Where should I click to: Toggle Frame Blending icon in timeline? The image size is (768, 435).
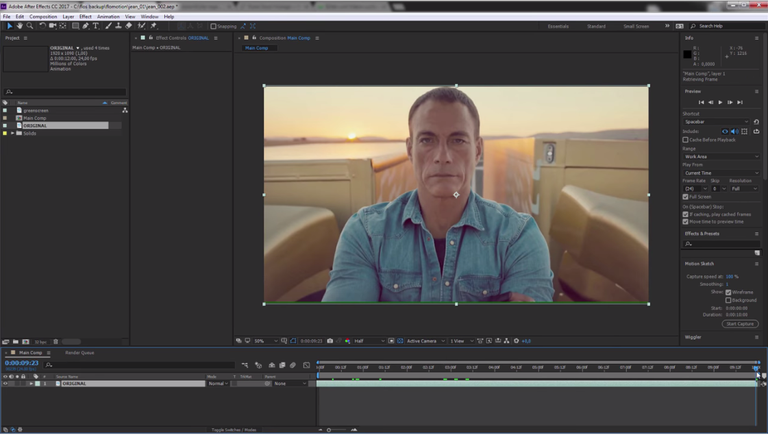click(x=282, y=365)
